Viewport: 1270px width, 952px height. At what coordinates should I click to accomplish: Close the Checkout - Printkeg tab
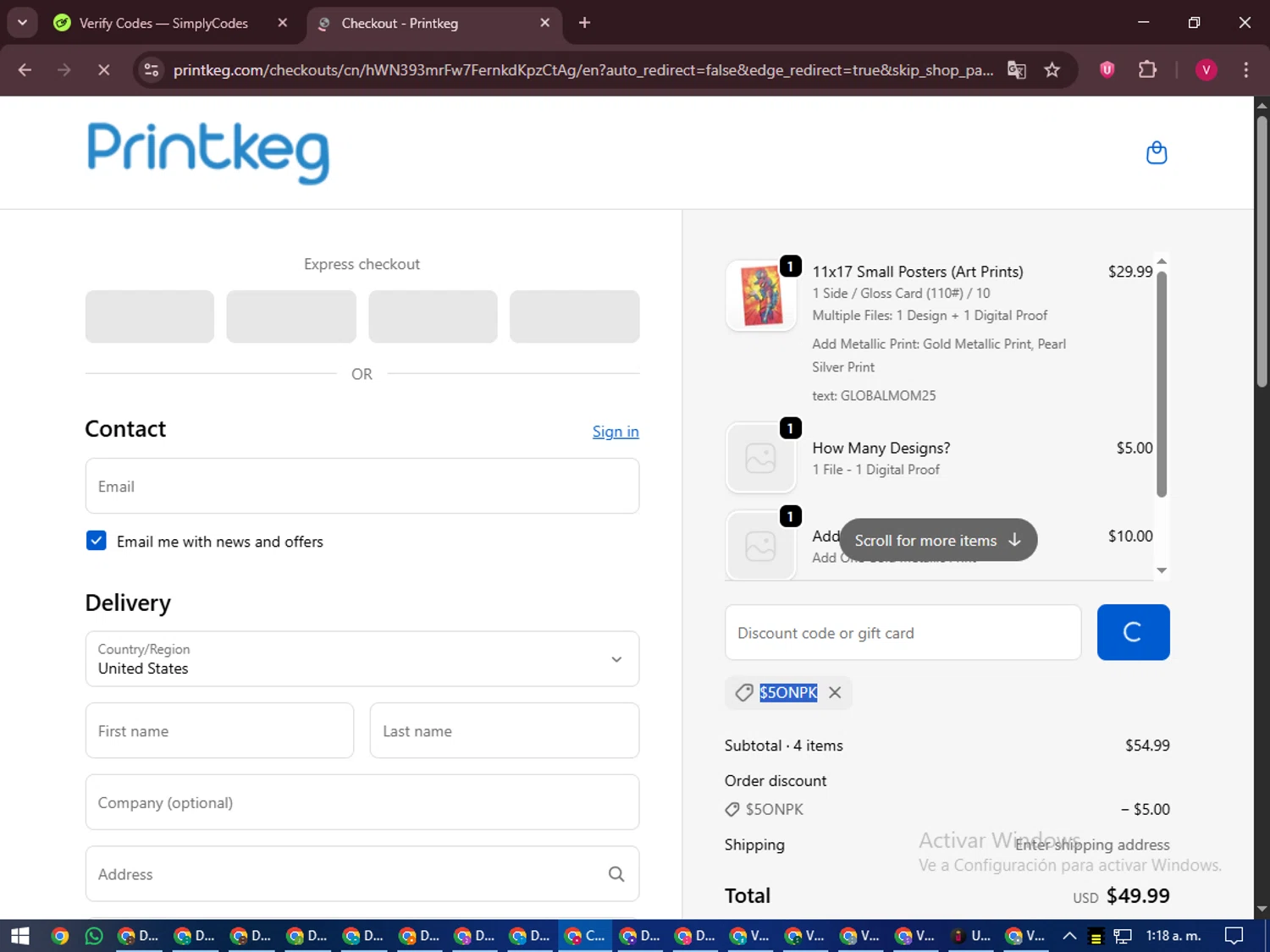coord(545,23)
